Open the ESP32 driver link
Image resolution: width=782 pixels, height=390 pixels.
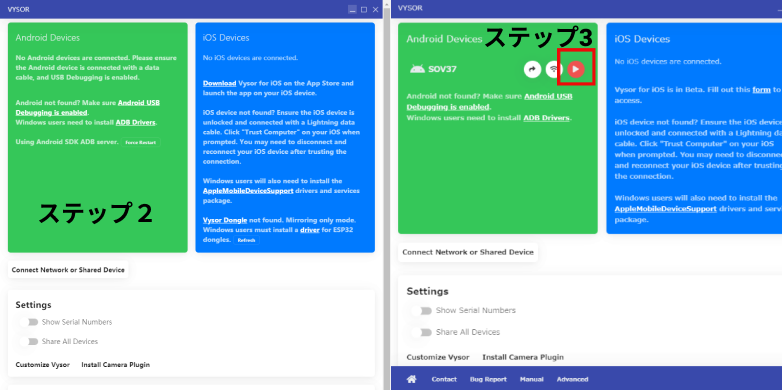(310, 230)
